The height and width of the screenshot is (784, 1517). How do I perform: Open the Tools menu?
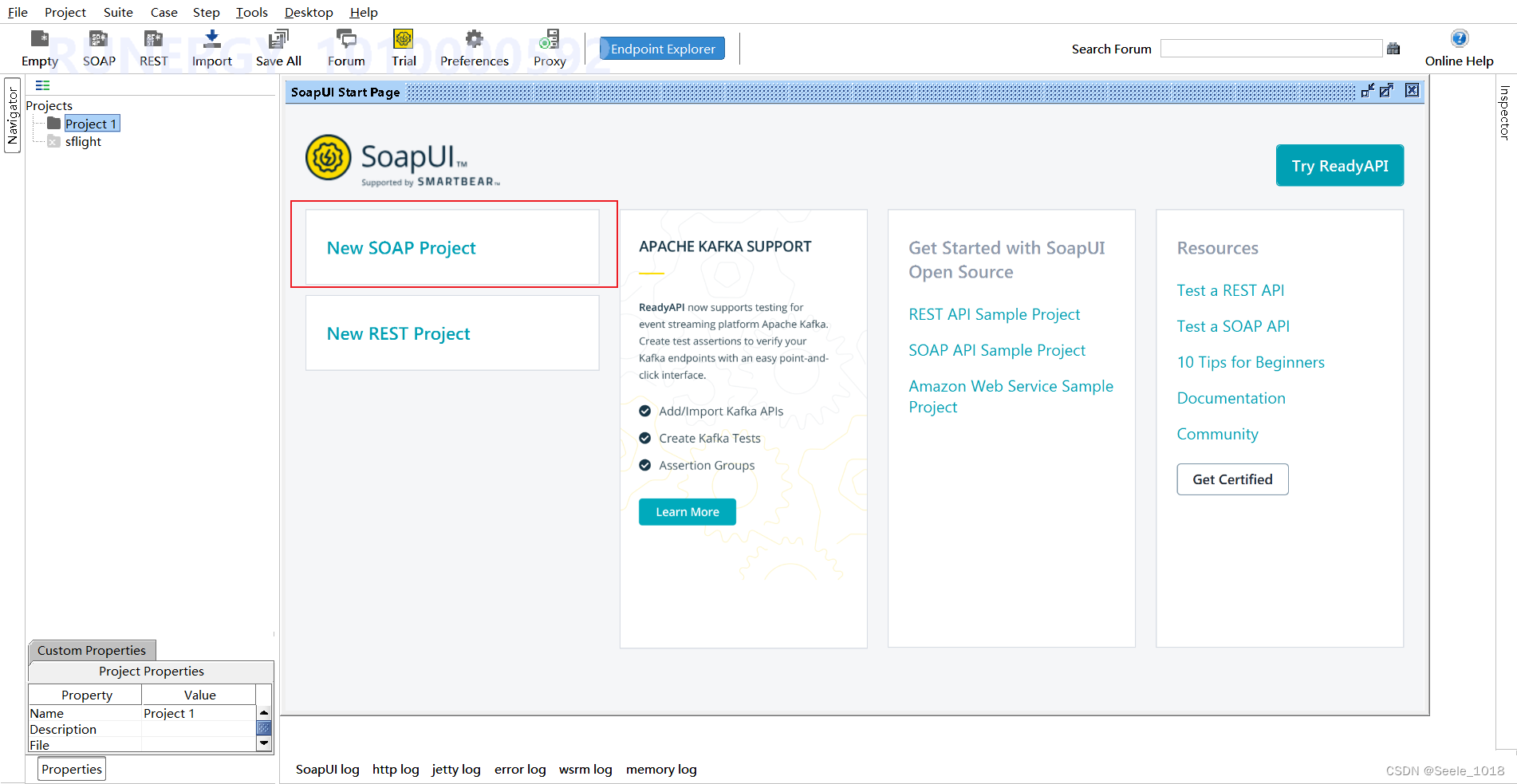(250, 12)
